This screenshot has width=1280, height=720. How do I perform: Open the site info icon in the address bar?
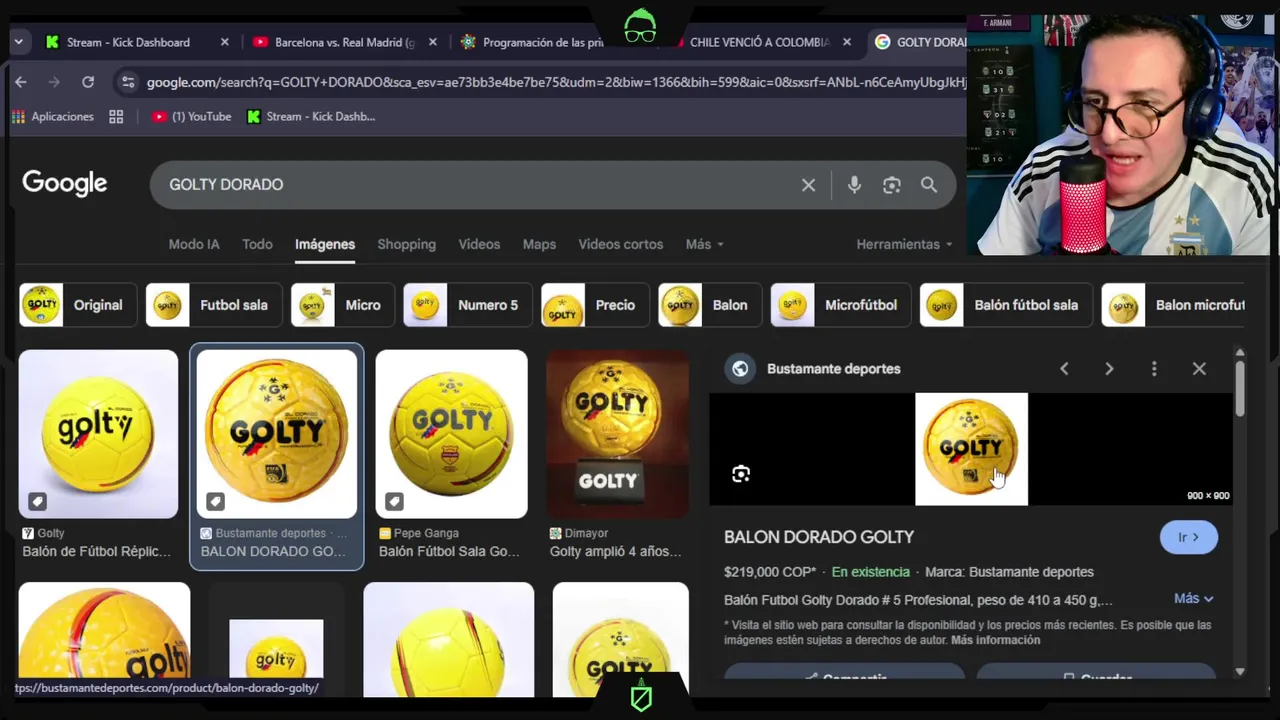[126, 82]
